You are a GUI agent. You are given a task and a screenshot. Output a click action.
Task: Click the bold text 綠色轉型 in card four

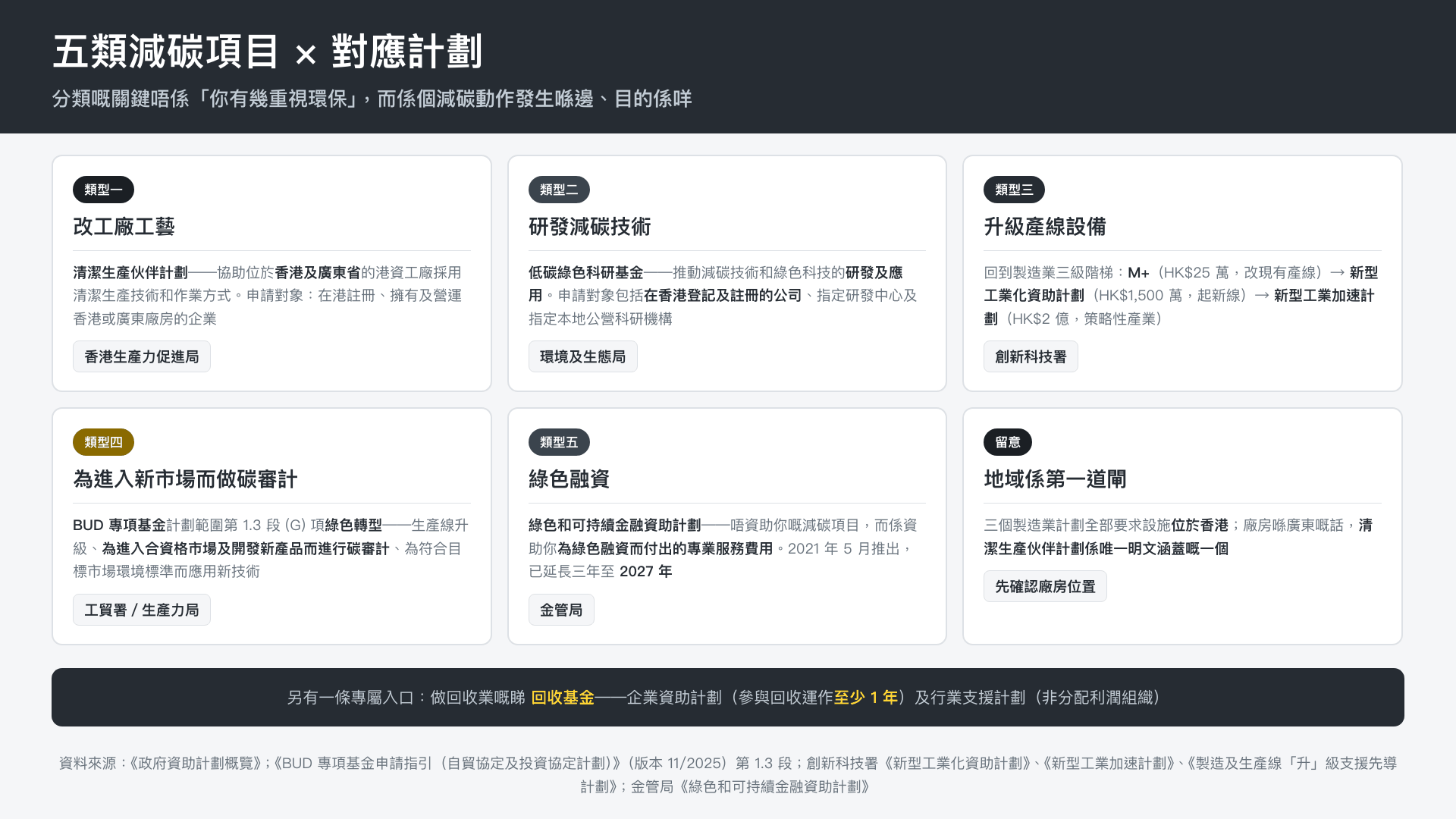pyautogui.click(x=353, y=525)
